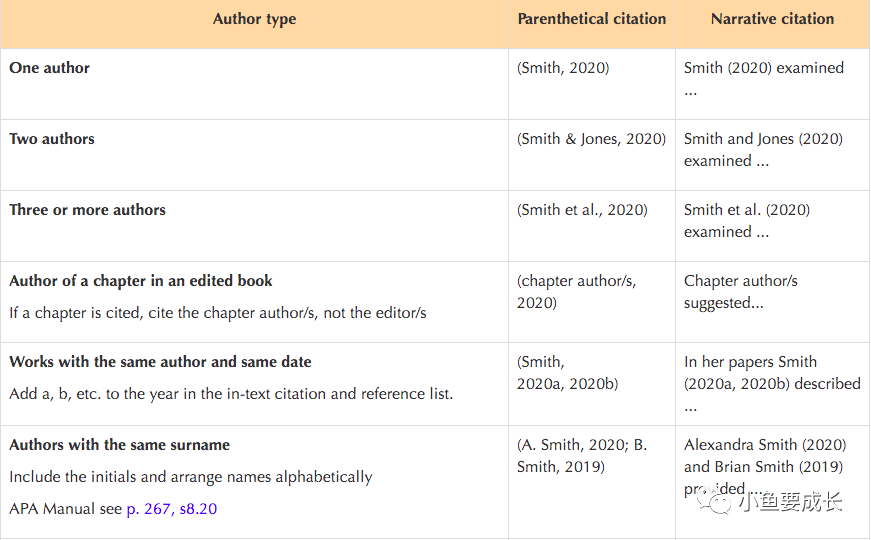This screenshot has width=871, height=540.
Task: Click the "(Smith et al., 2020)" citation
Action: 582,210
